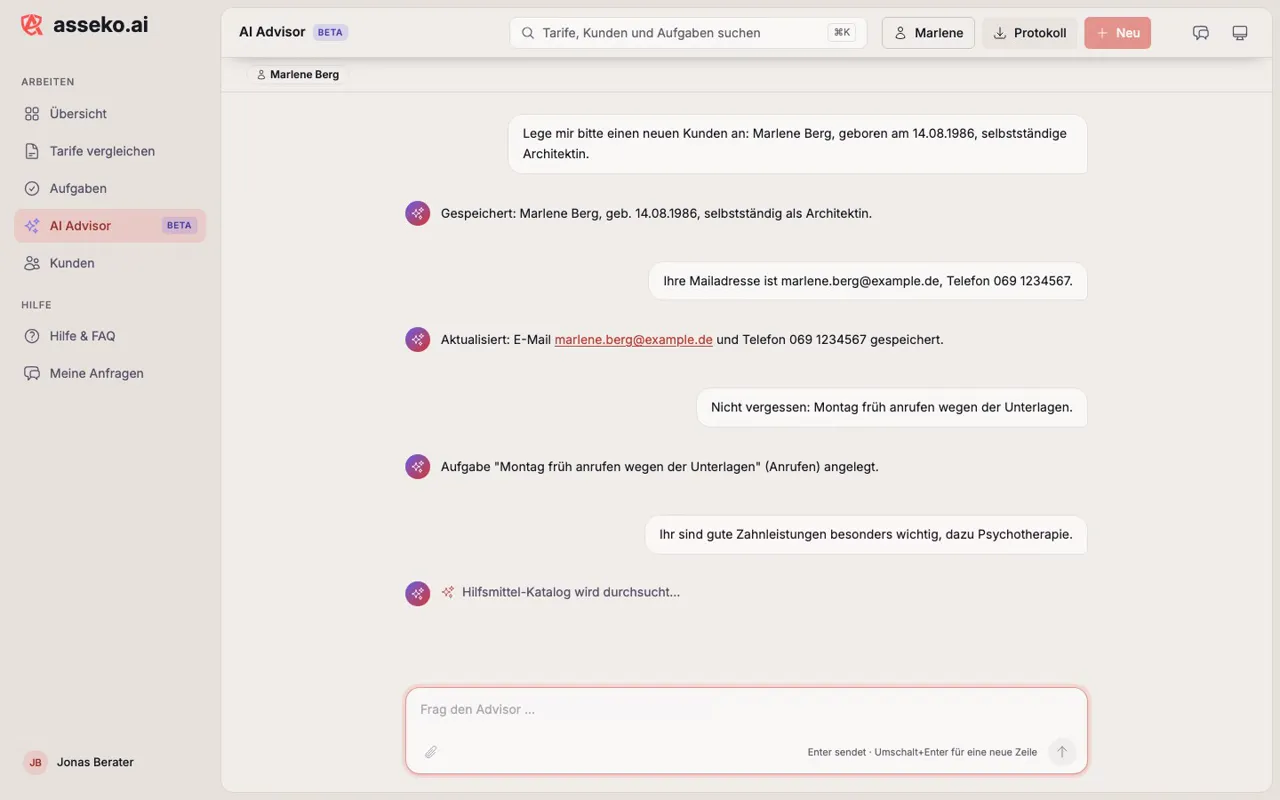Open the Marlene customer button
This screenshot has height=800, width=1280.
928,33
